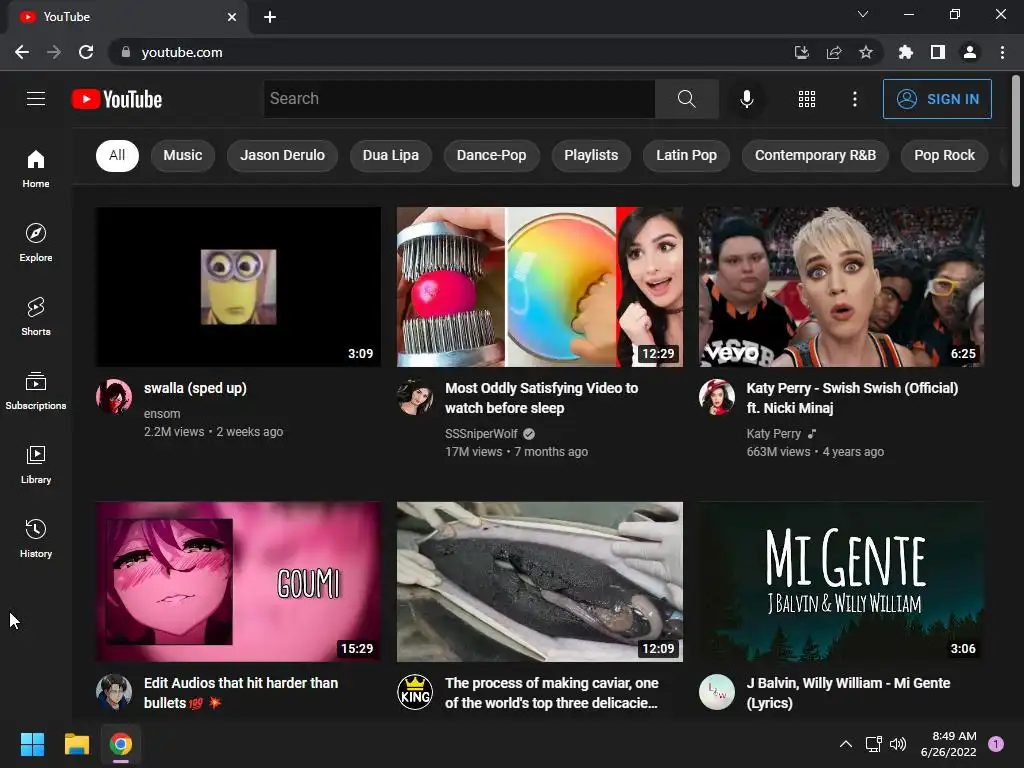
Task: Select the Music filter chip
Action: coord(183,155)
